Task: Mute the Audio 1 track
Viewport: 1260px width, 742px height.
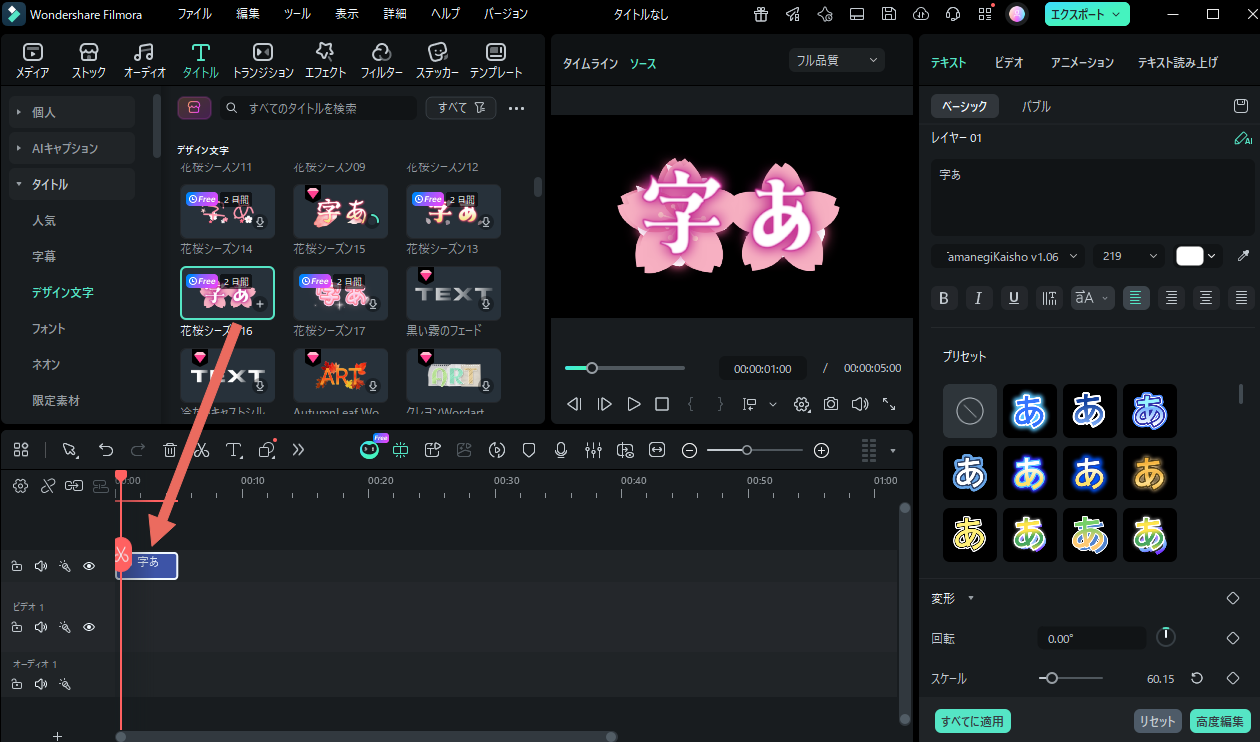Action: [x=41, y=684]
